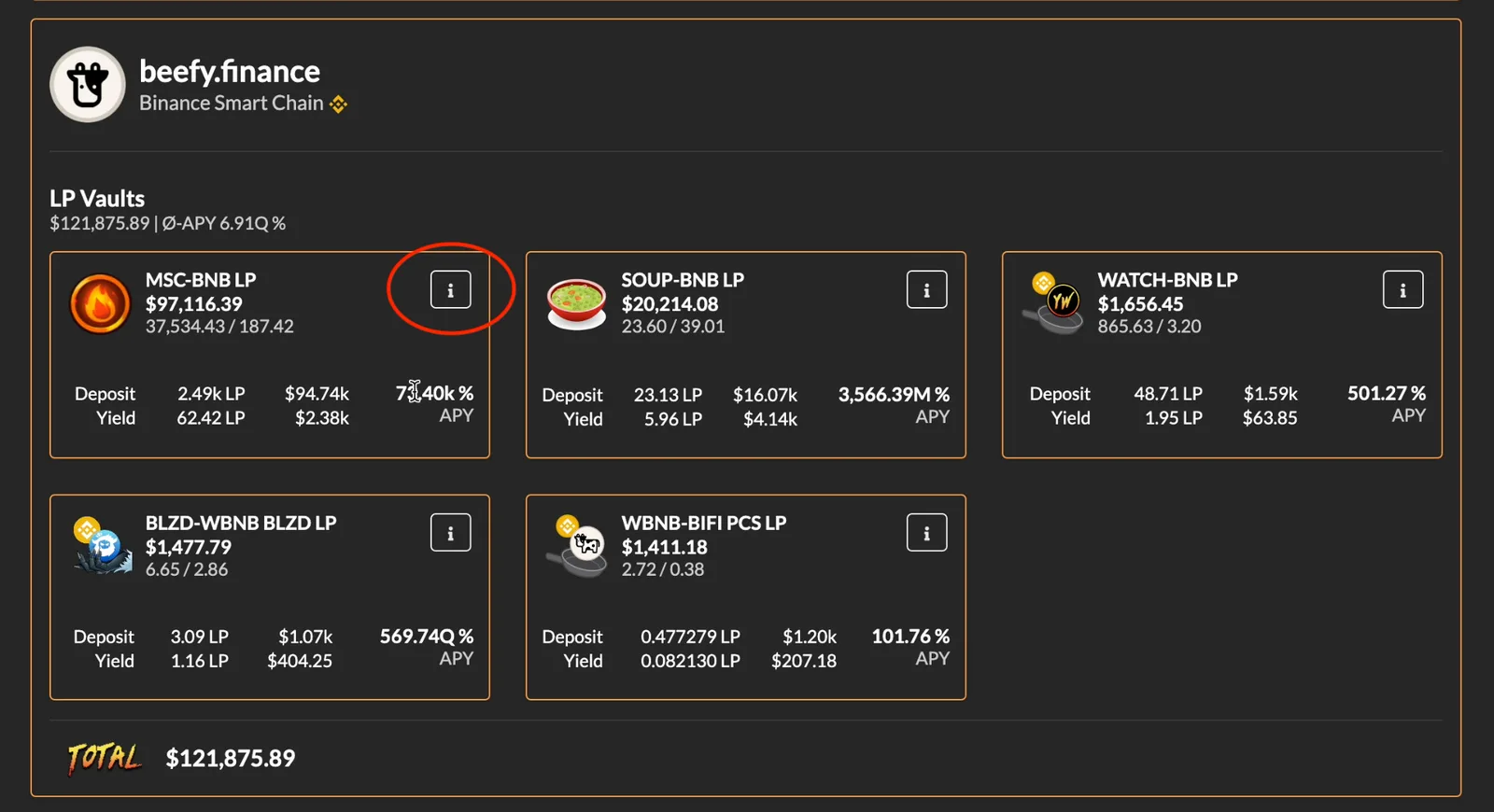The height and width of the screenshot is (812, 1494).
Task: Click the $20,214.08 vault value
Action: coord(669,303)
